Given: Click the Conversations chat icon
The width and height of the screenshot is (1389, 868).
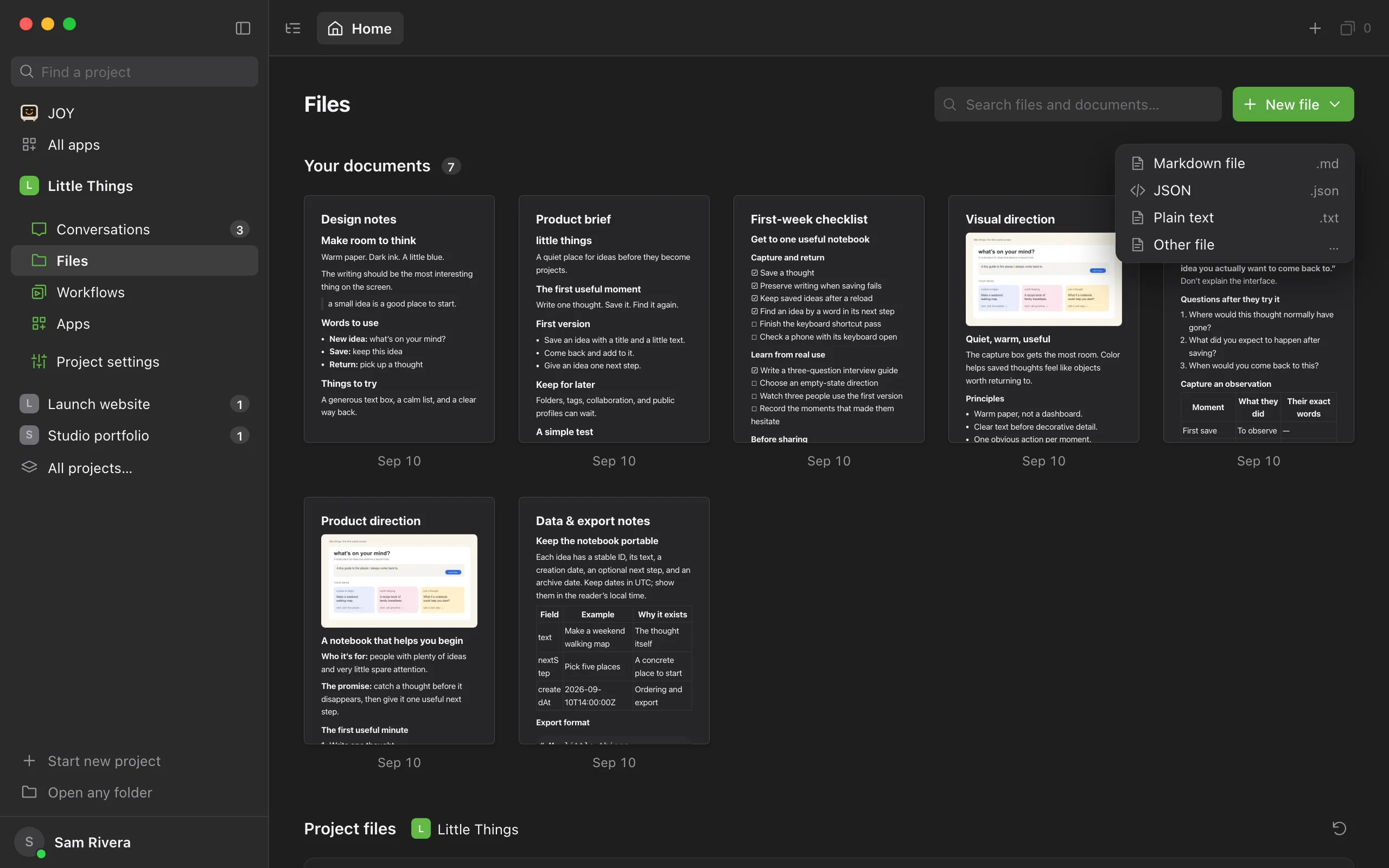Looking at the screenshot, I should [x=39, y=229].
